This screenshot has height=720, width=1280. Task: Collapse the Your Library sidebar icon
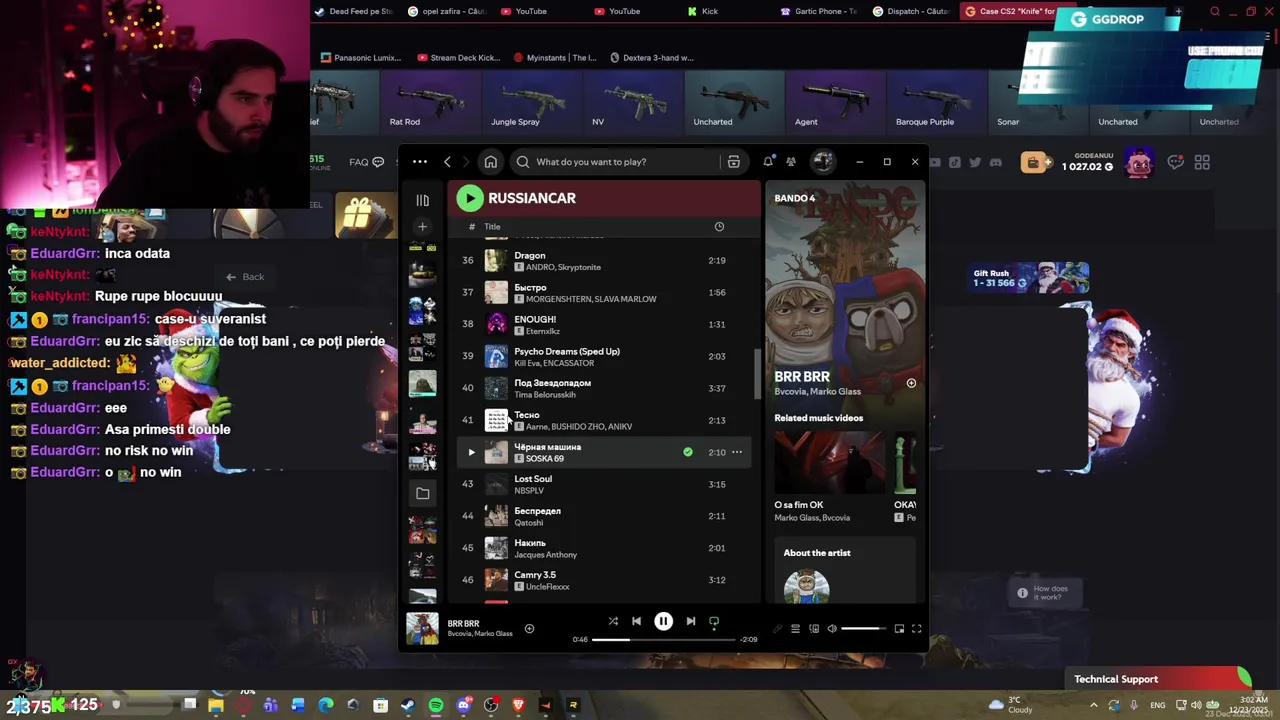click(x=422, y=200)
